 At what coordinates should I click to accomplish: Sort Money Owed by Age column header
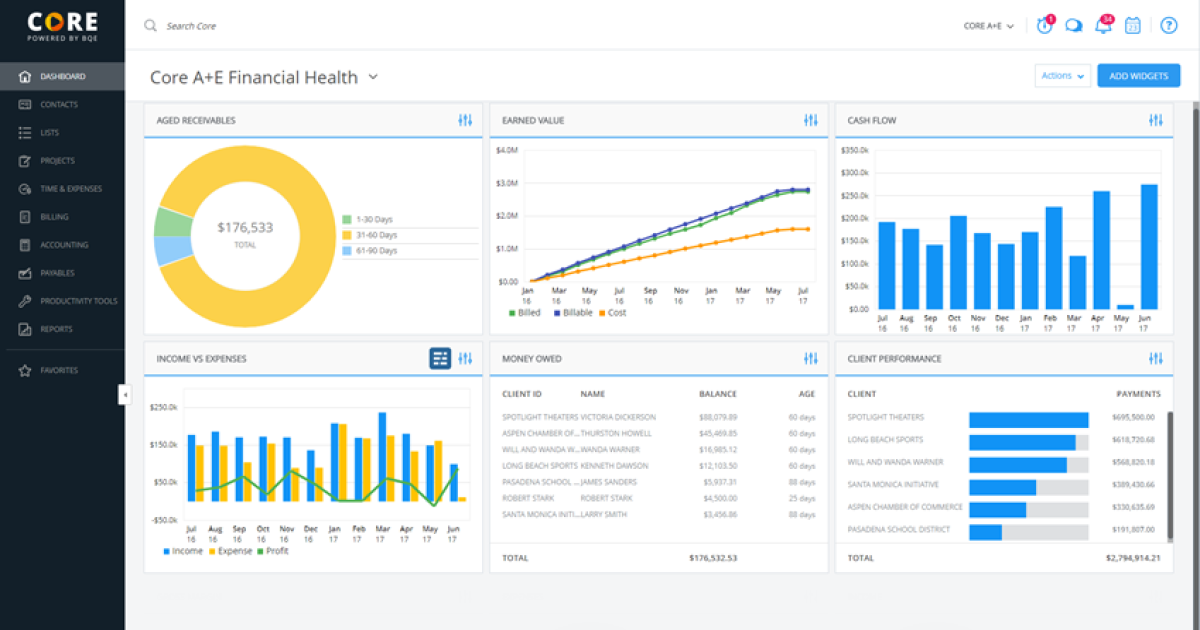(x=807, y=394)
